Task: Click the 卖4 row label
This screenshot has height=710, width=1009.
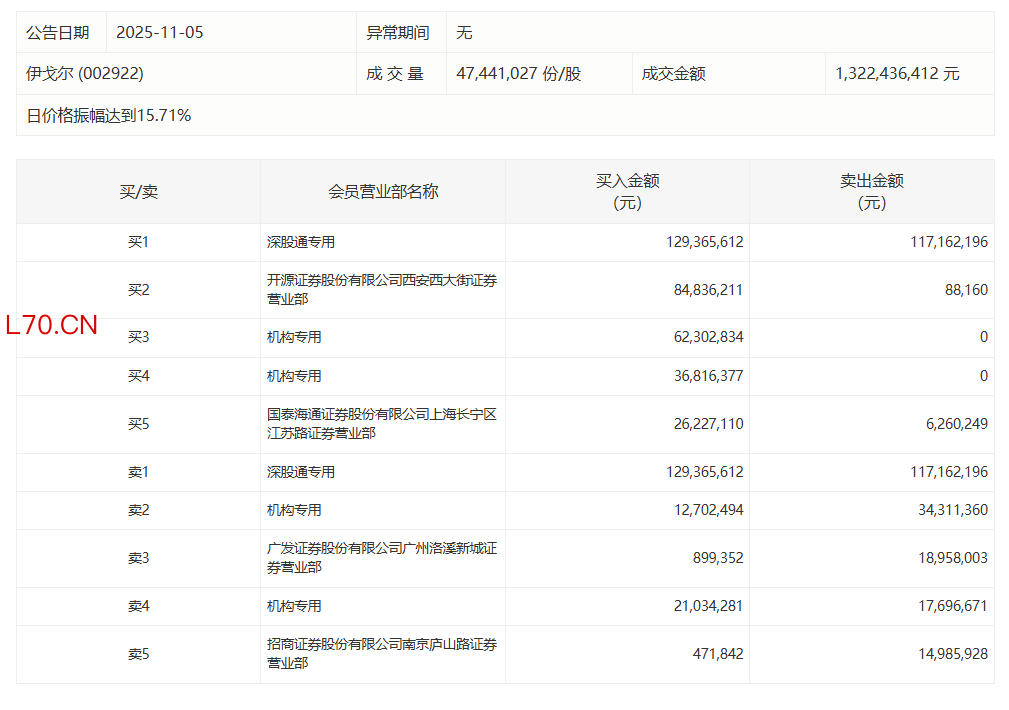Action: [x=138, y=606]
